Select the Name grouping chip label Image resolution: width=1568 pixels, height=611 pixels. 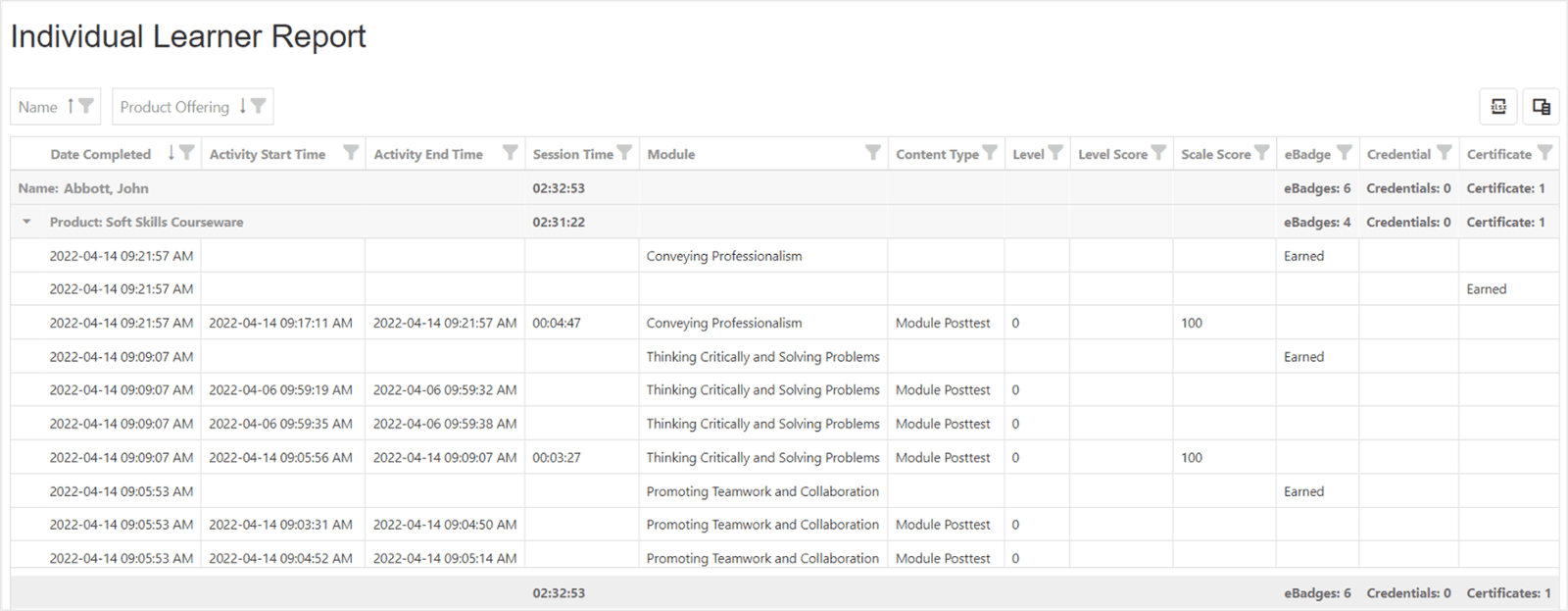[x=38, y=107]
